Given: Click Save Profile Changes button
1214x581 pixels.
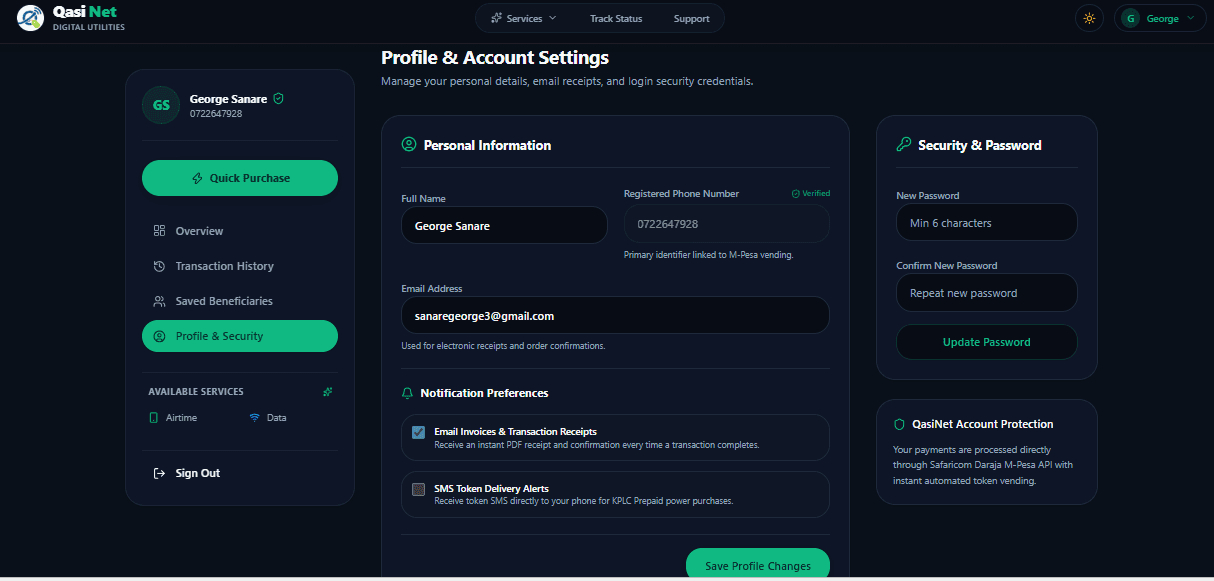Looking at the screenshot, I should click(758, 565).
